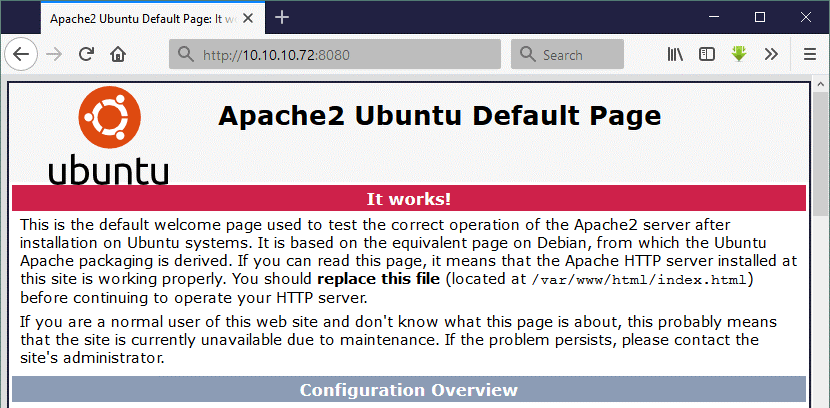
Task: Click the Apache2 Ubuntu Default Page heading
Action: point(439,116)
